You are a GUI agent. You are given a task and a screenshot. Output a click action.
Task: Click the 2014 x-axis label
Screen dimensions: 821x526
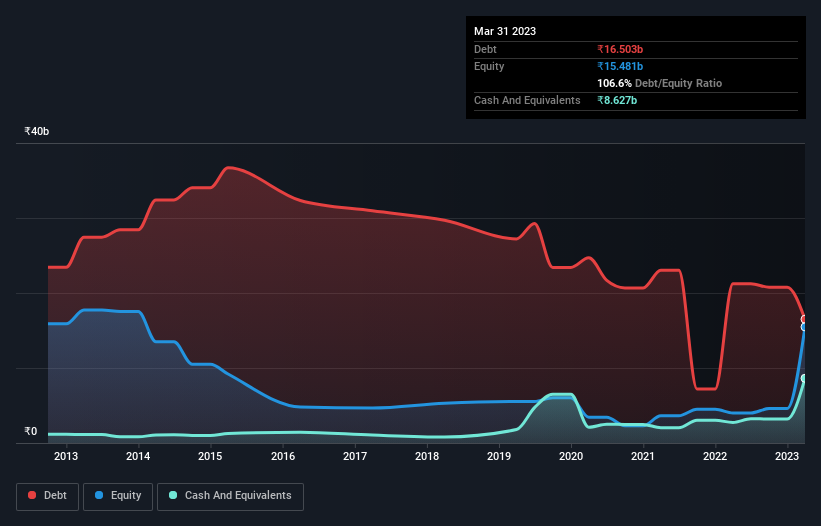tap(138, 456)
